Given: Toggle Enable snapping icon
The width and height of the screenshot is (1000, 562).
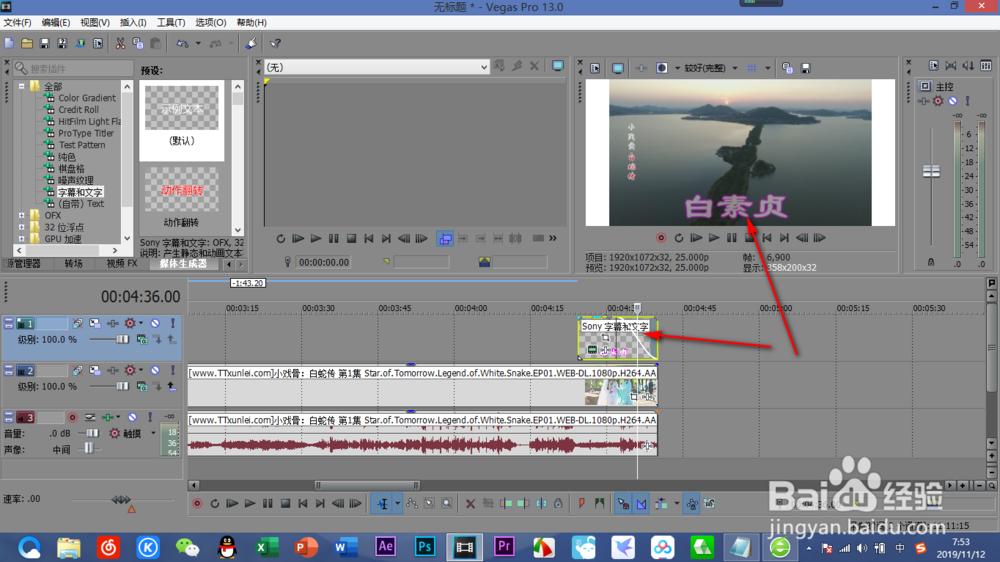Looking at the screenshot, I should pos(623,503).
